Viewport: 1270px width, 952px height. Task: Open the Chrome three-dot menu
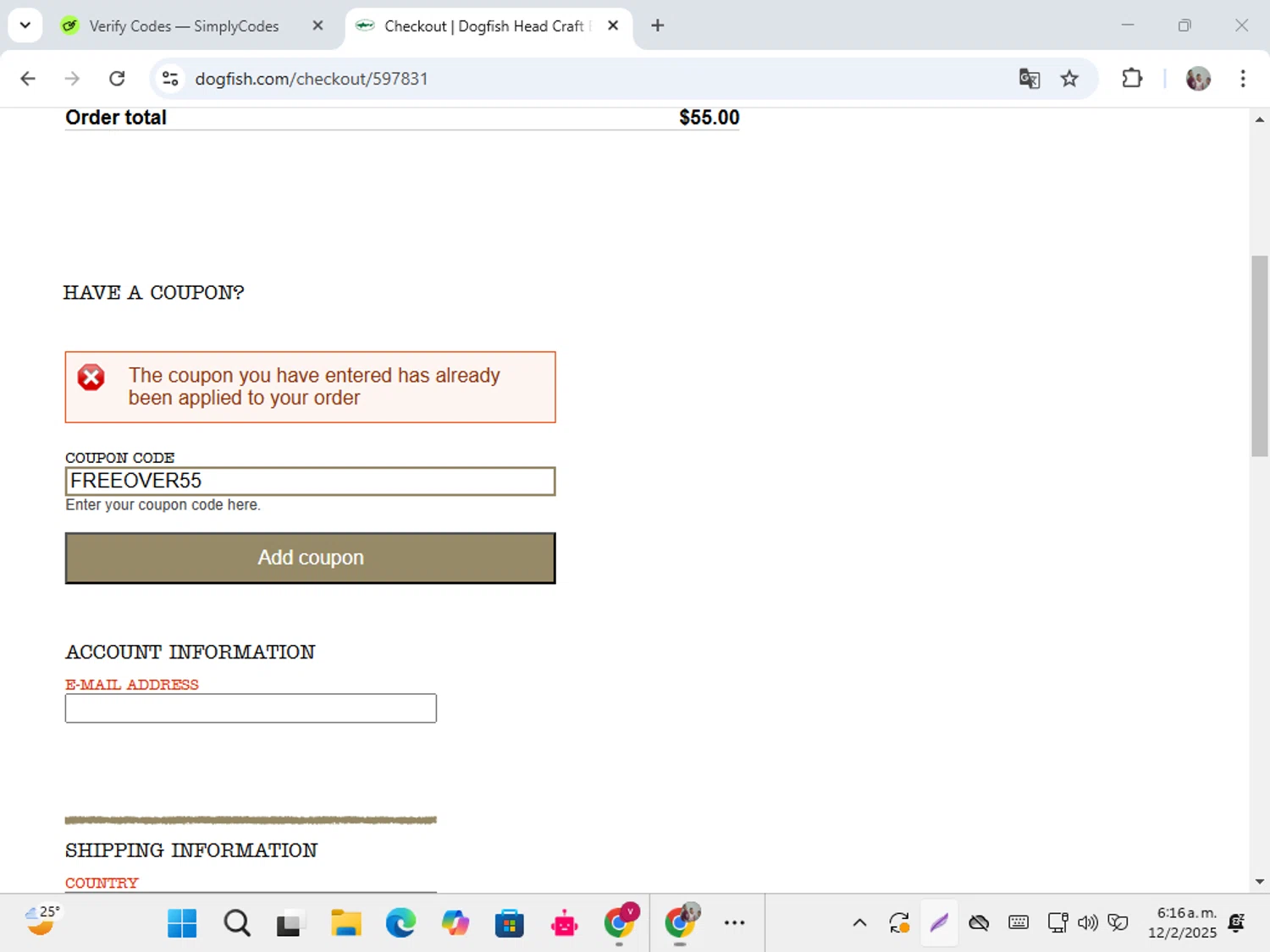click(x=1243, y=79)
